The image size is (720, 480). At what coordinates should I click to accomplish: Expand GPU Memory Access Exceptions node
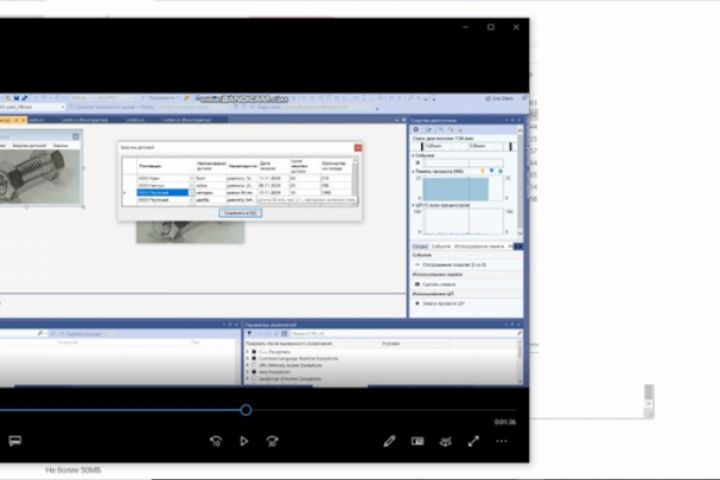pos(248,365)
